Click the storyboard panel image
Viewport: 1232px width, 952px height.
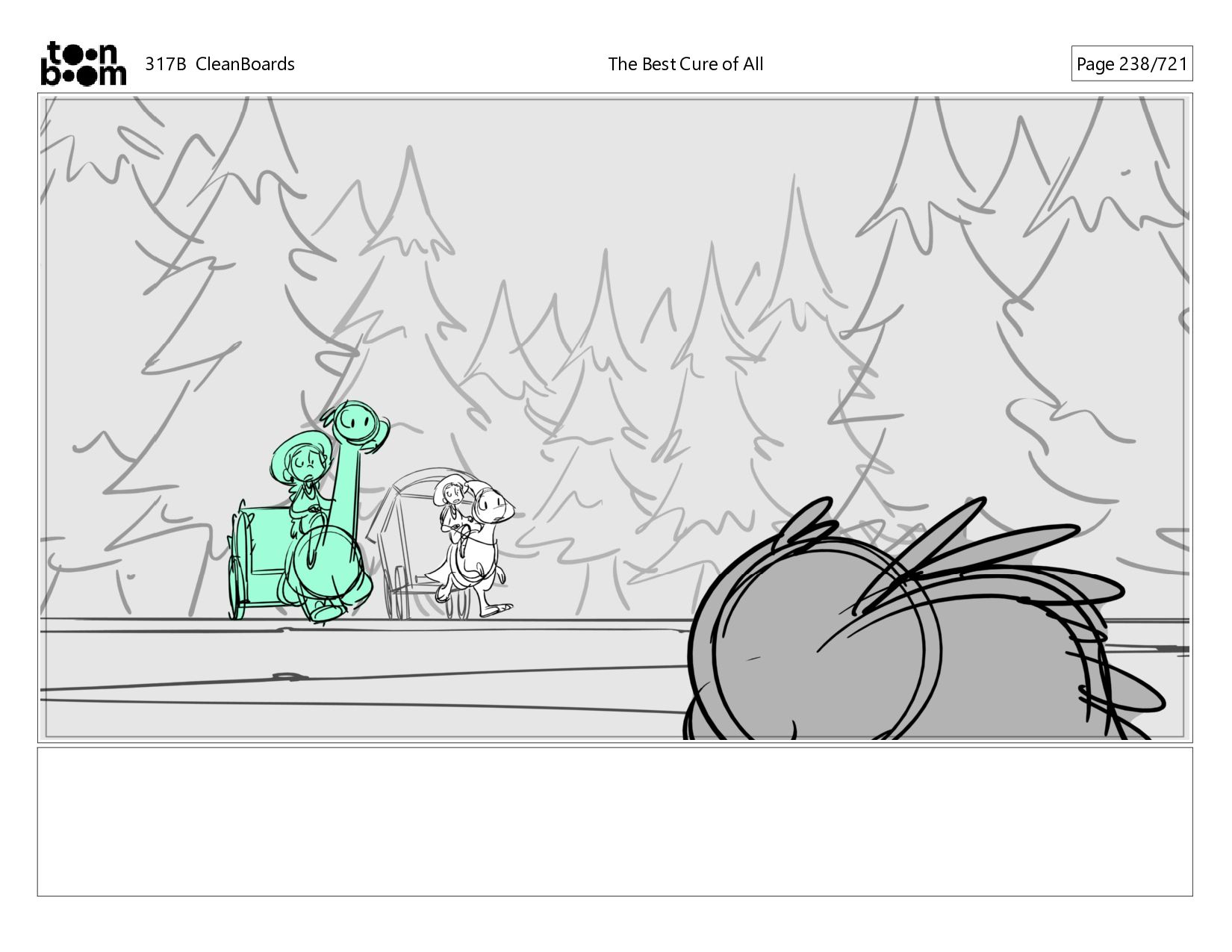615,418
